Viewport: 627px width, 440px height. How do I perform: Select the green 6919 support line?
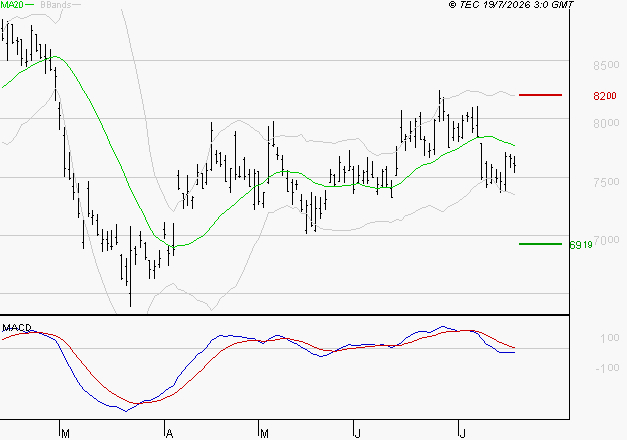point(540,244)
